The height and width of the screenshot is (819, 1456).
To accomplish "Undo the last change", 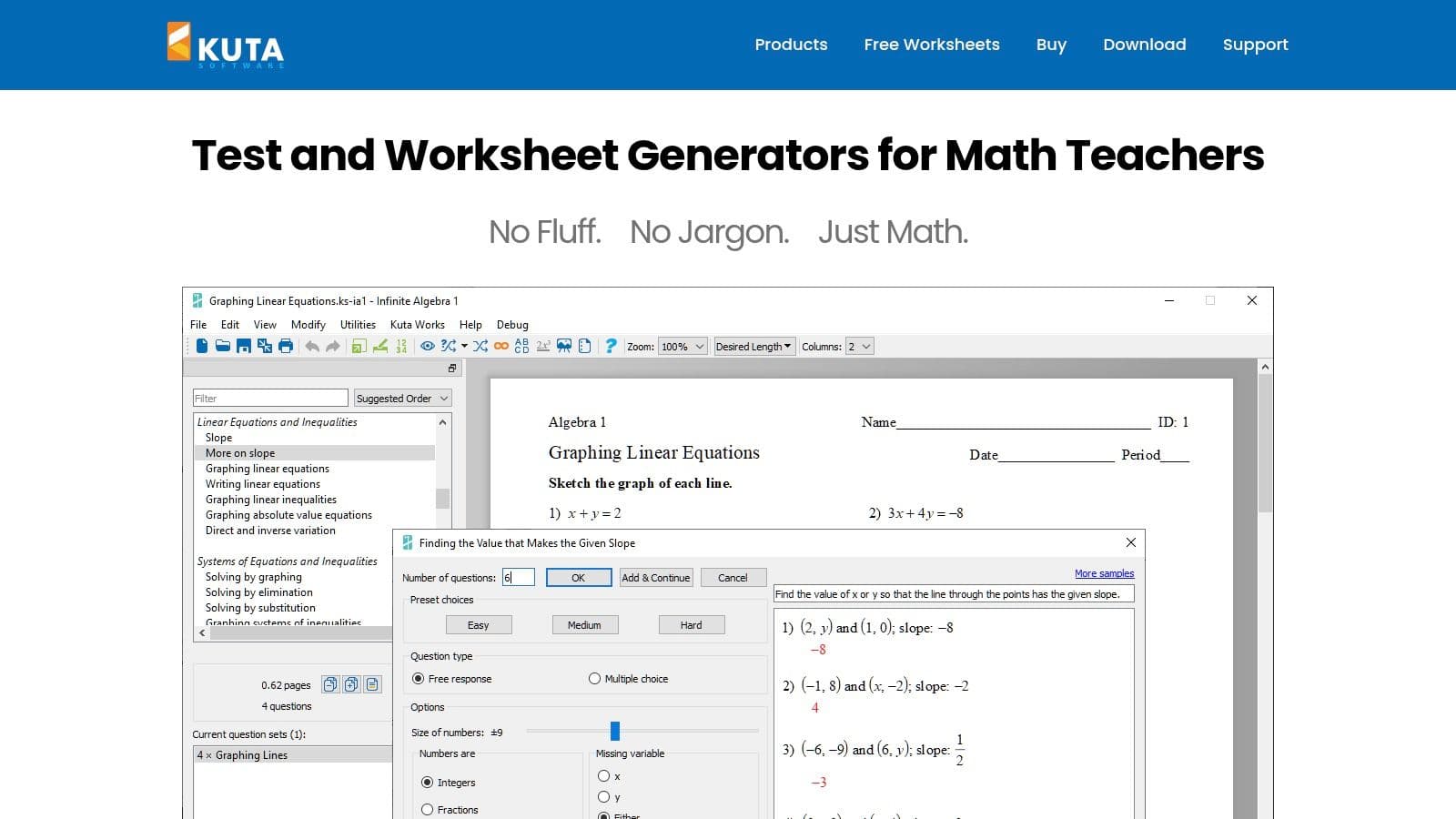I will [311, 346].
